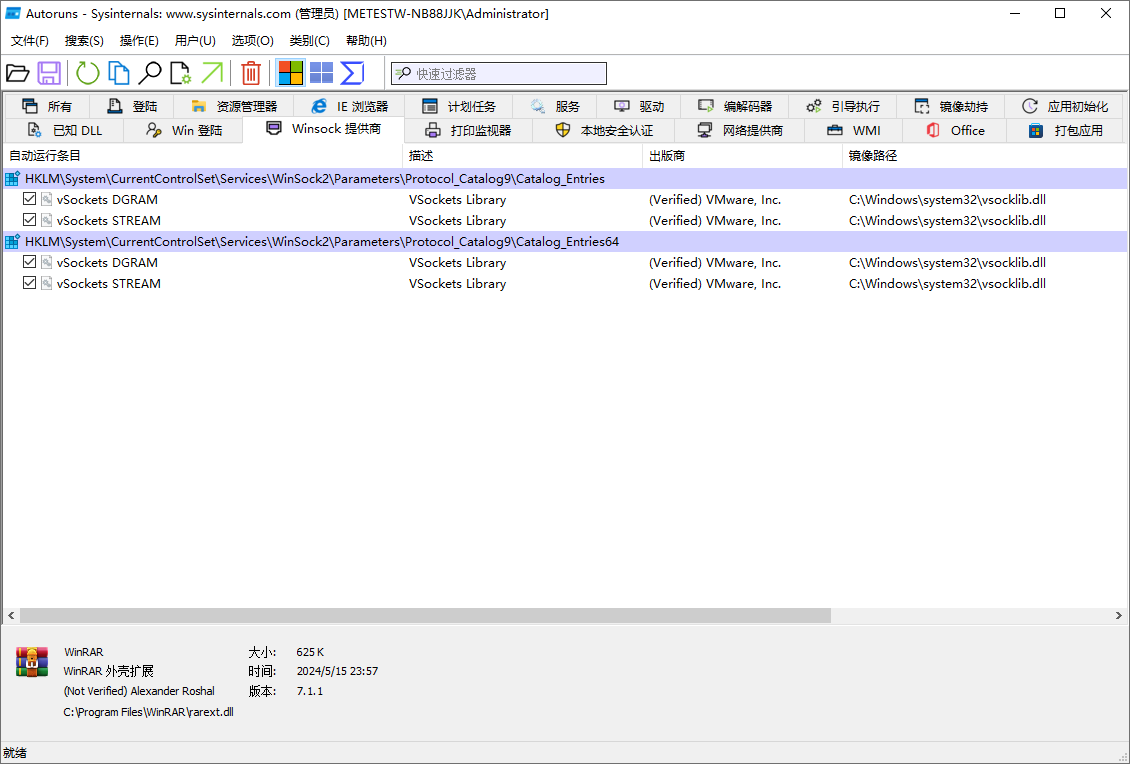
Task: Click the version value 7.1.1
Action: (310, 691)
